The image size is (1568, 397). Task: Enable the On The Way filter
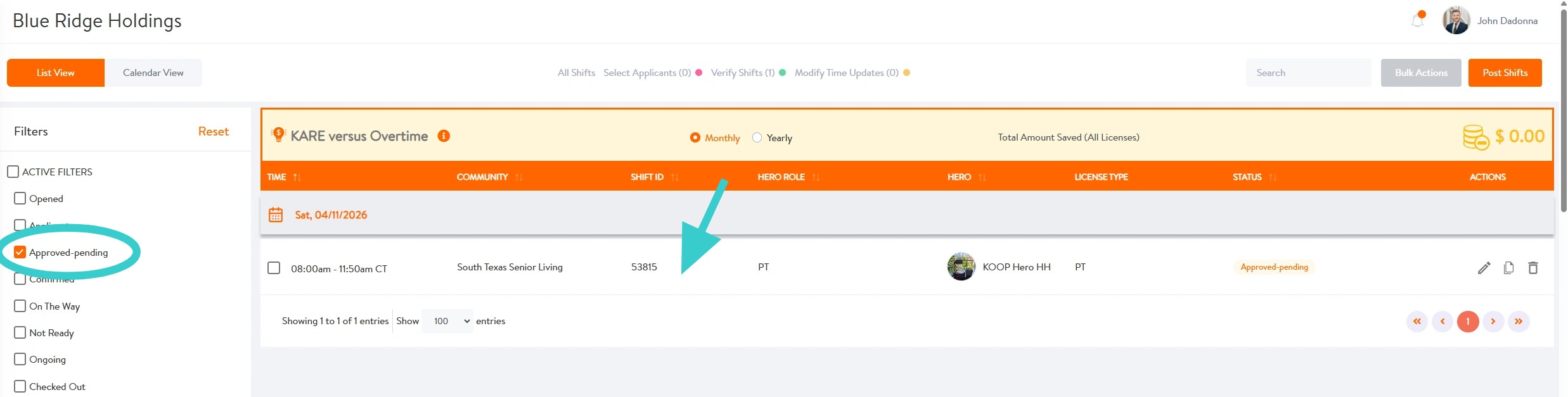coord(20,306)
